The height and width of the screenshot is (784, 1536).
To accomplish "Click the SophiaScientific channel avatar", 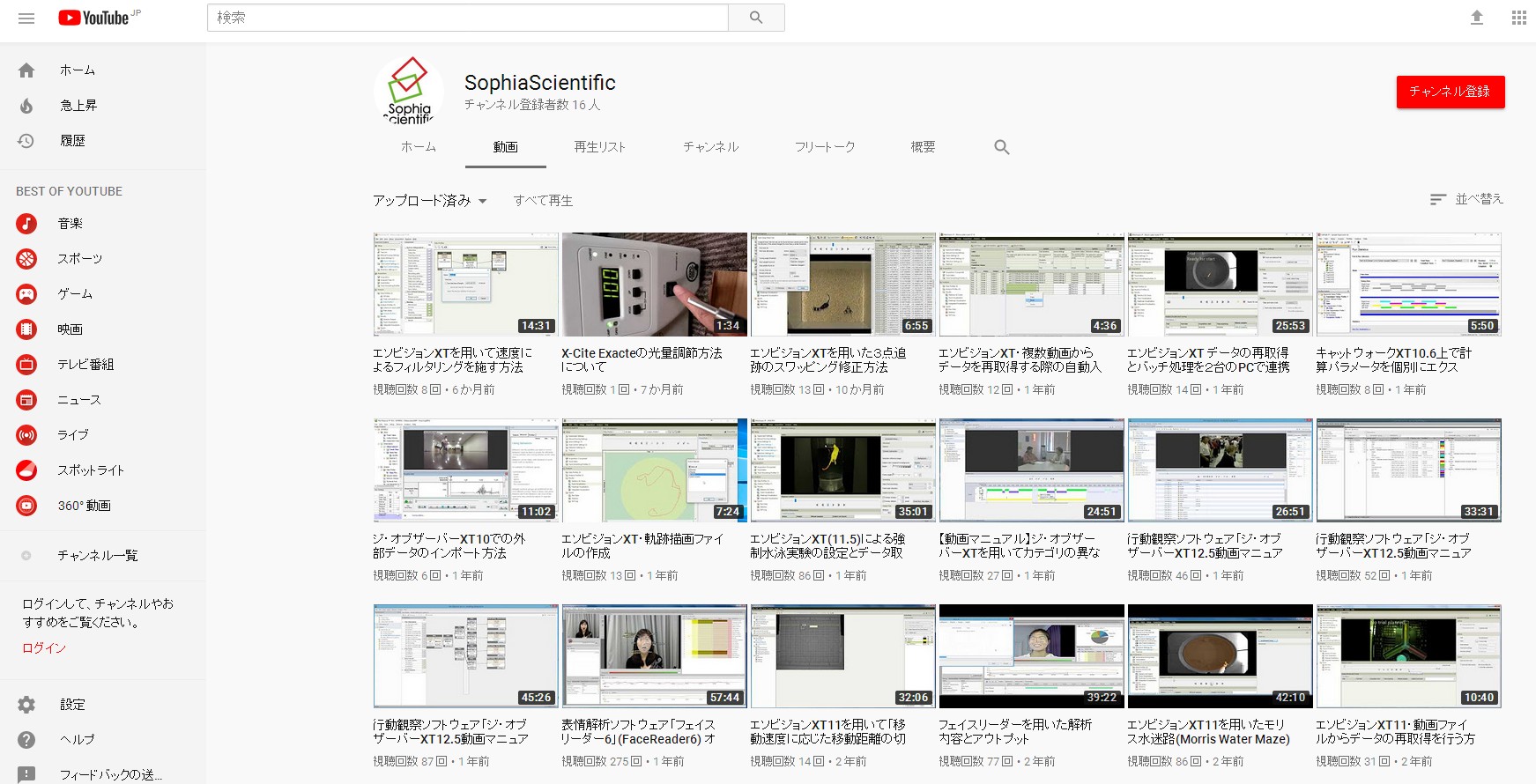I will tap(408, 90).
